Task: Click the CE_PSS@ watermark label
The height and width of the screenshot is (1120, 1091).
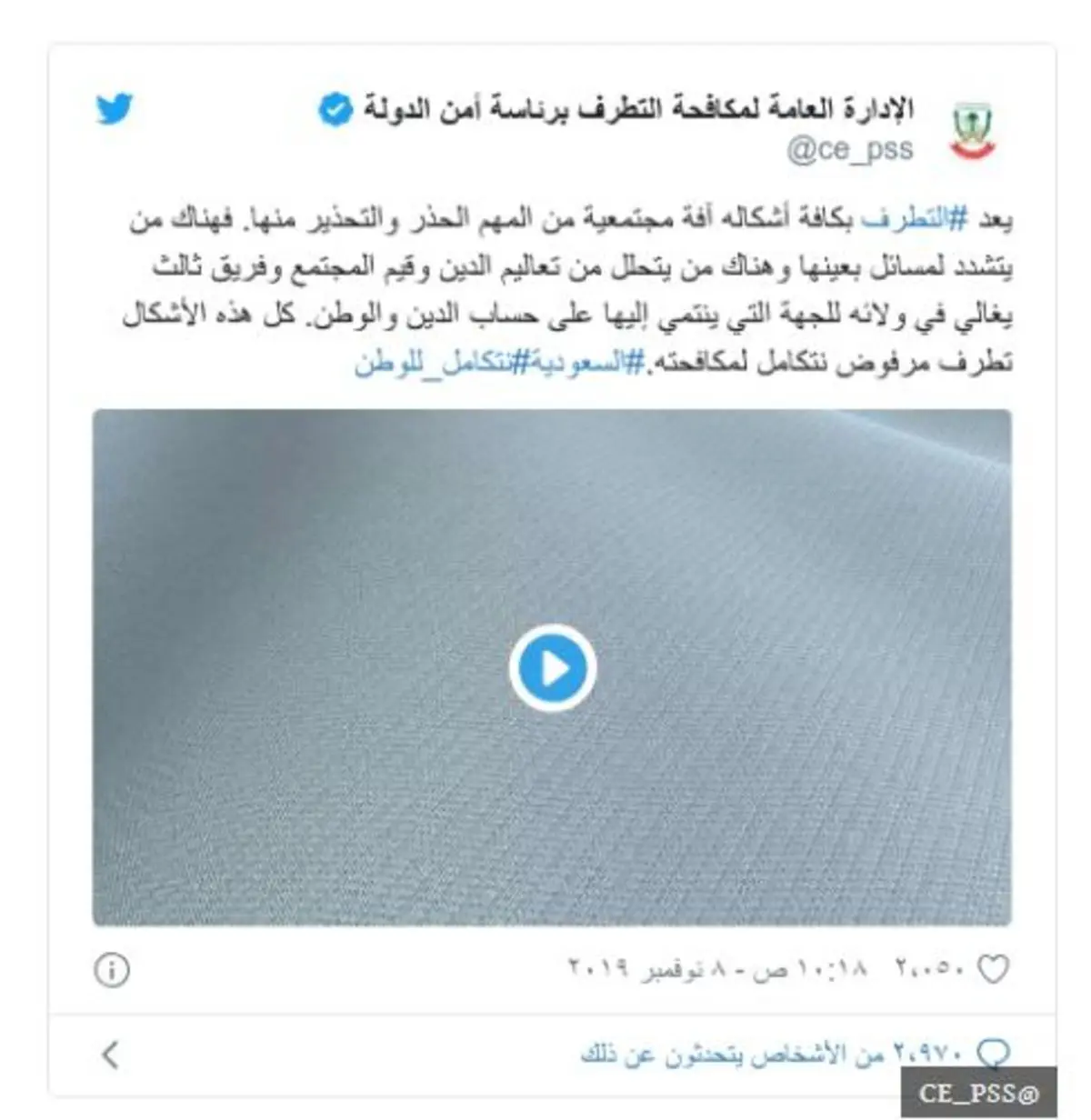Action: click(x=978, y=1093)
